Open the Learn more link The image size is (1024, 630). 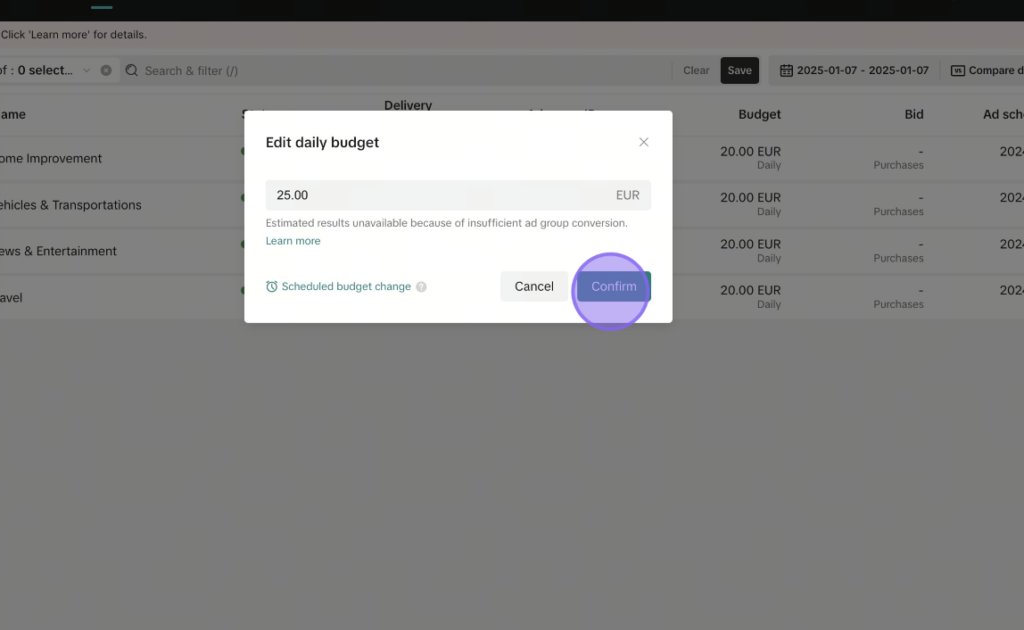pos(293,241)
